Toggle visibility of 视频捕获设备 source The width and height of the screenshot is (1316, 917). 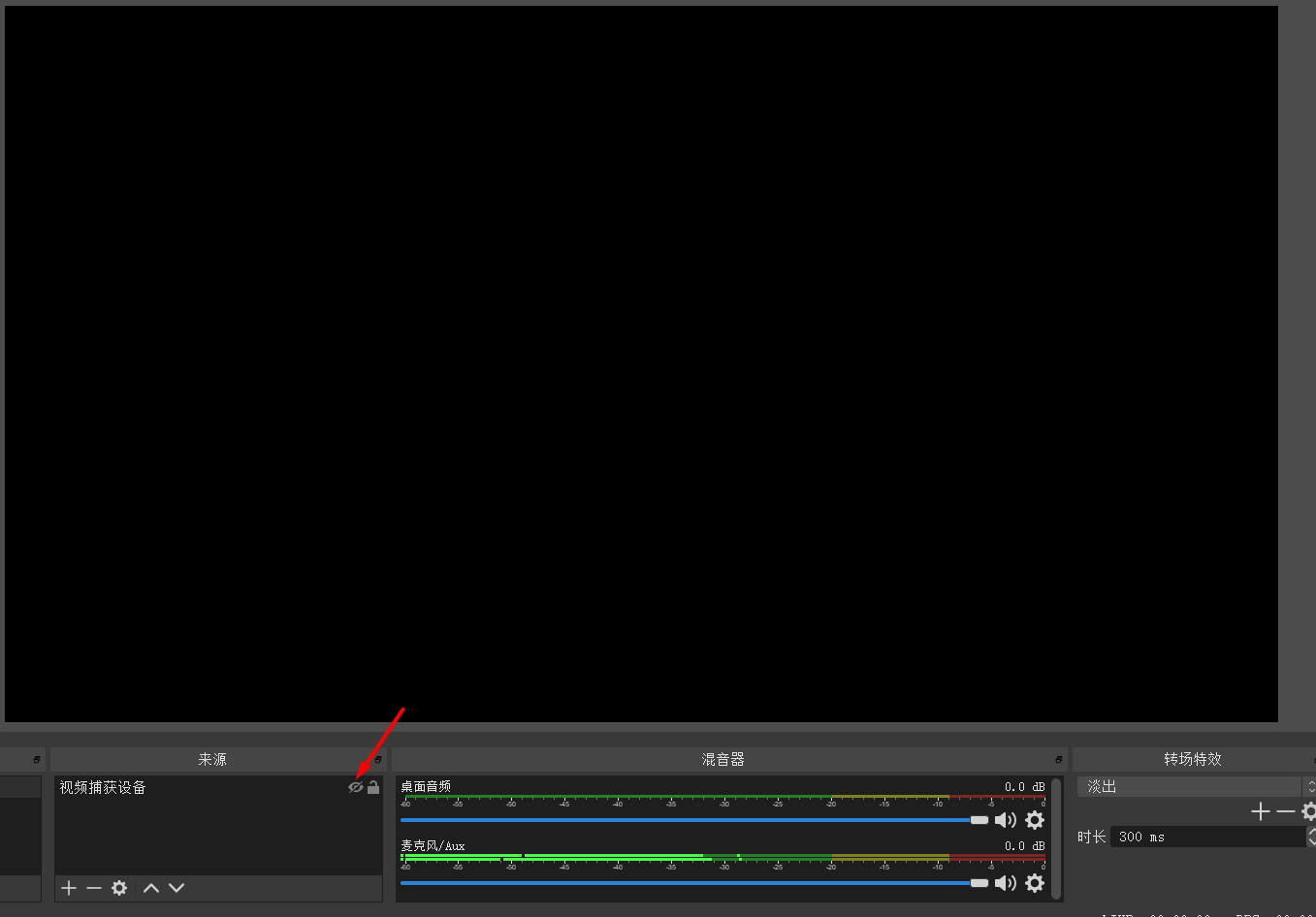coord(355,787)
